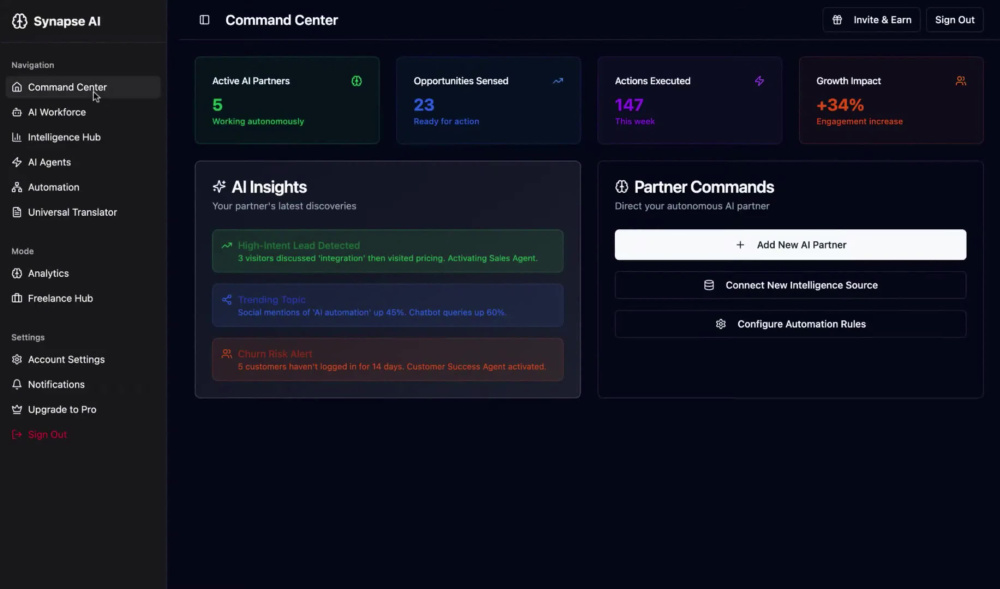Click the Sign Out button in the header
Image resolution: width=1000 pixels, height=589 pixels.
click(x=955, y=20)
